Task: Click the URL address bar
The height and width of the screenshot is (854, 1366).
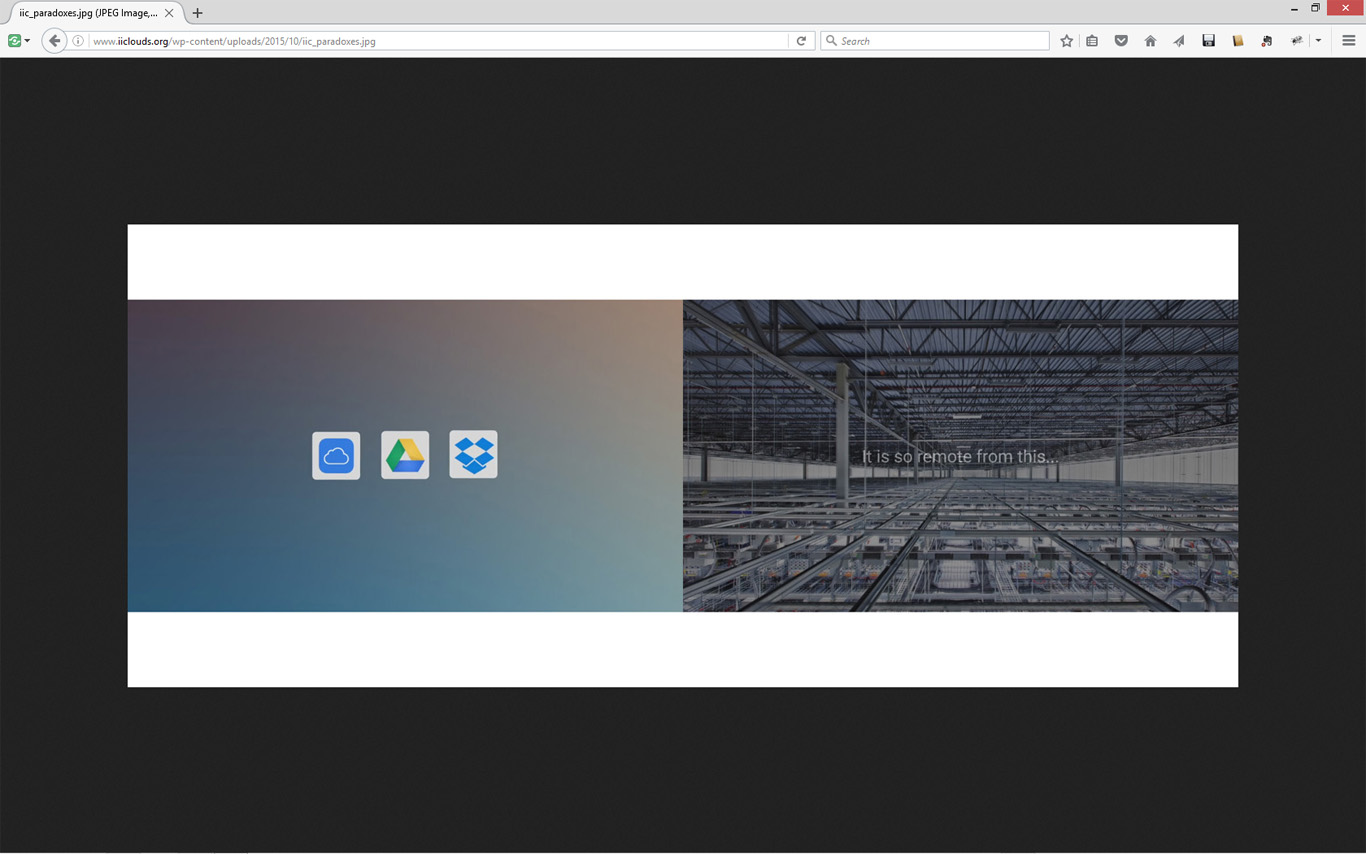Action: click(438, 41)
